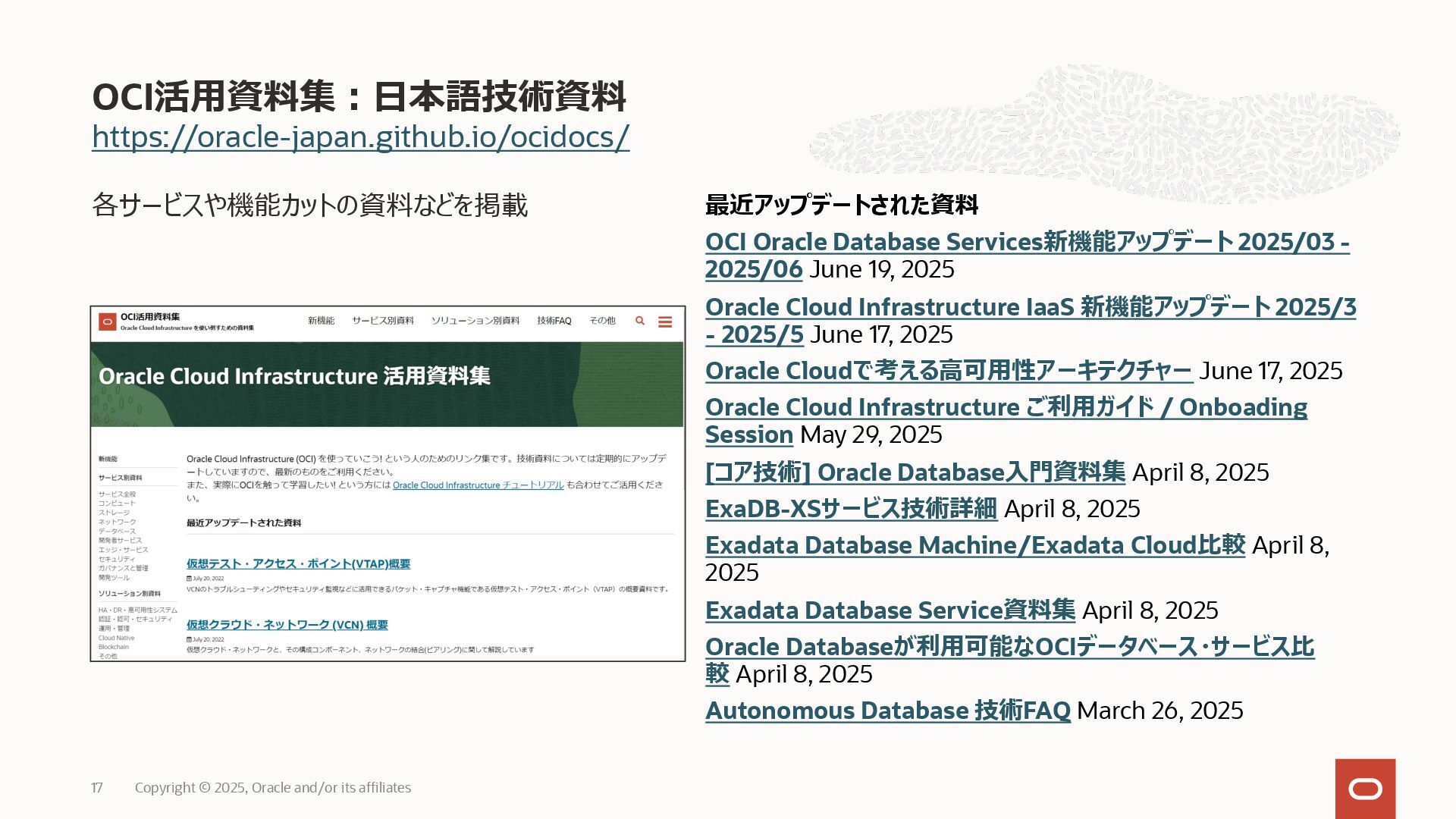Viewport: 1456px width, 819px height.
Task: Click the OCI活用資料集 site title in embedded header
Action: [x=150, y=317]
